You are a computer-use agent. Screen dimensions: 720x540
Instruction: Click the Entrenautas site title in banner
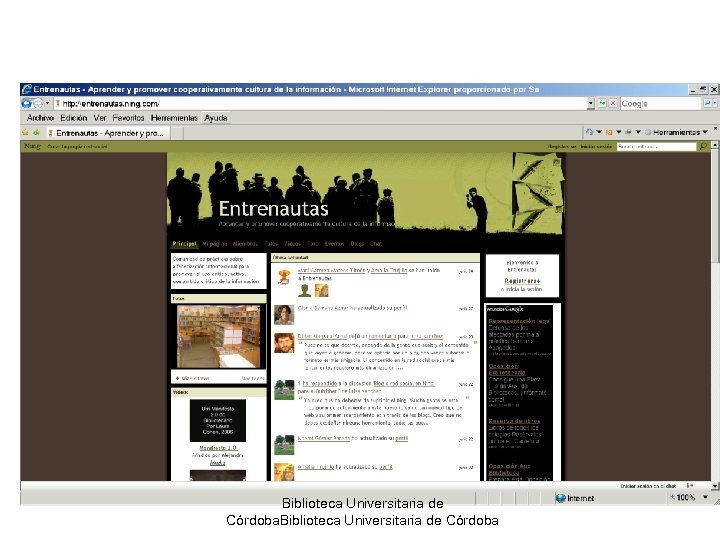(273, 209)
